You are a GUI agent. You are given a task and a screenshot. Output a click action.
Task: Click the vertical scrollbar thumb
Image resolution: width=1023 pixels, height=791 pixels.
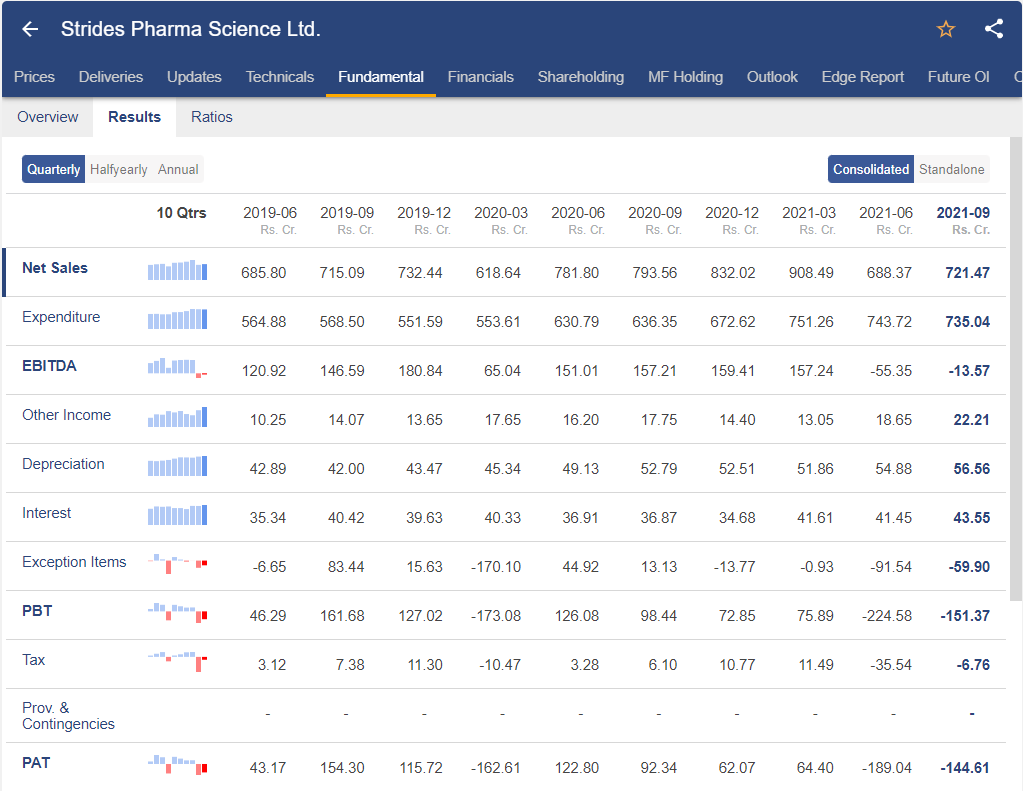[1016, 369]
